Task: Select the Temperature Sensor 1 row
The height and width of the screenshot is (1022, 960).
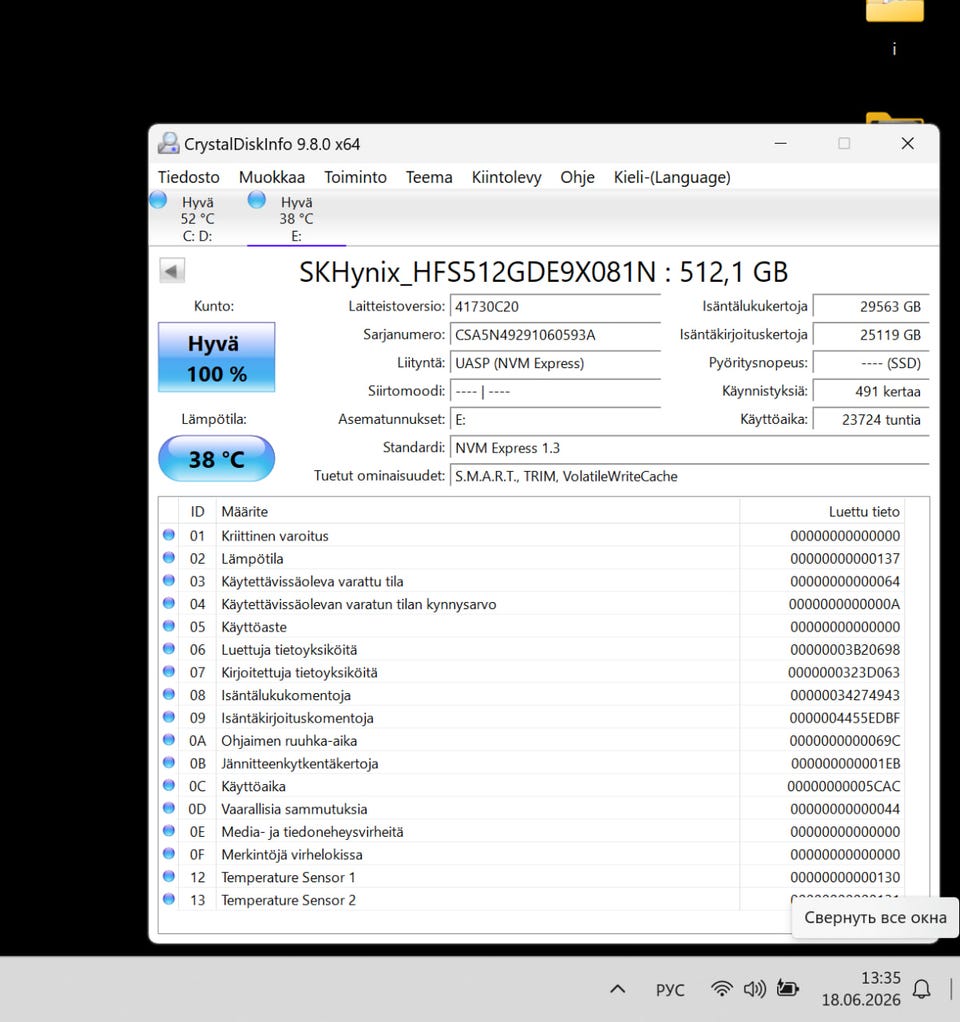Action: coord(532,877)
